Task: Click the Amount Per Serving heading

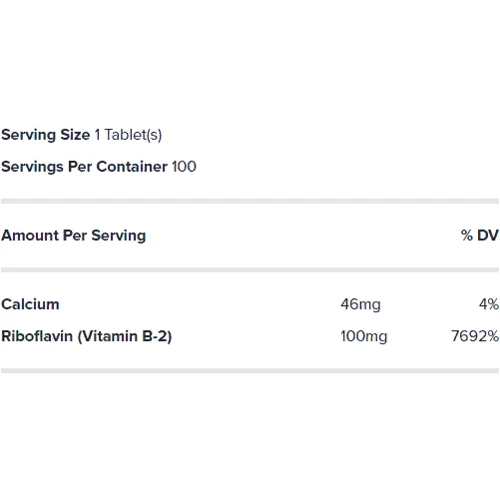Action: pos(73,236)
